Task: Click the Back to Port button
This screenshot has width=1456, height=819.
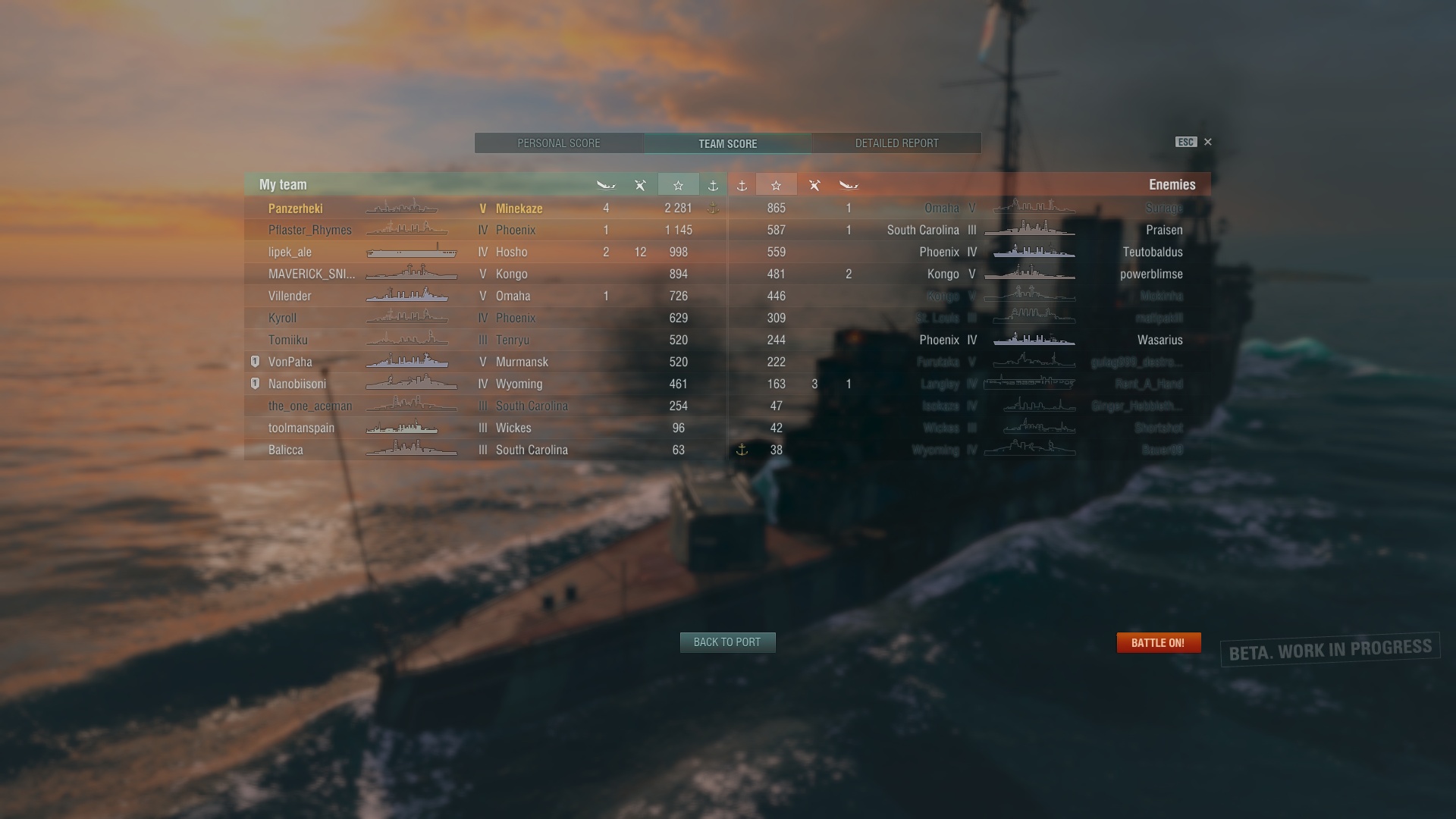Action: click(x=727, y=642)
